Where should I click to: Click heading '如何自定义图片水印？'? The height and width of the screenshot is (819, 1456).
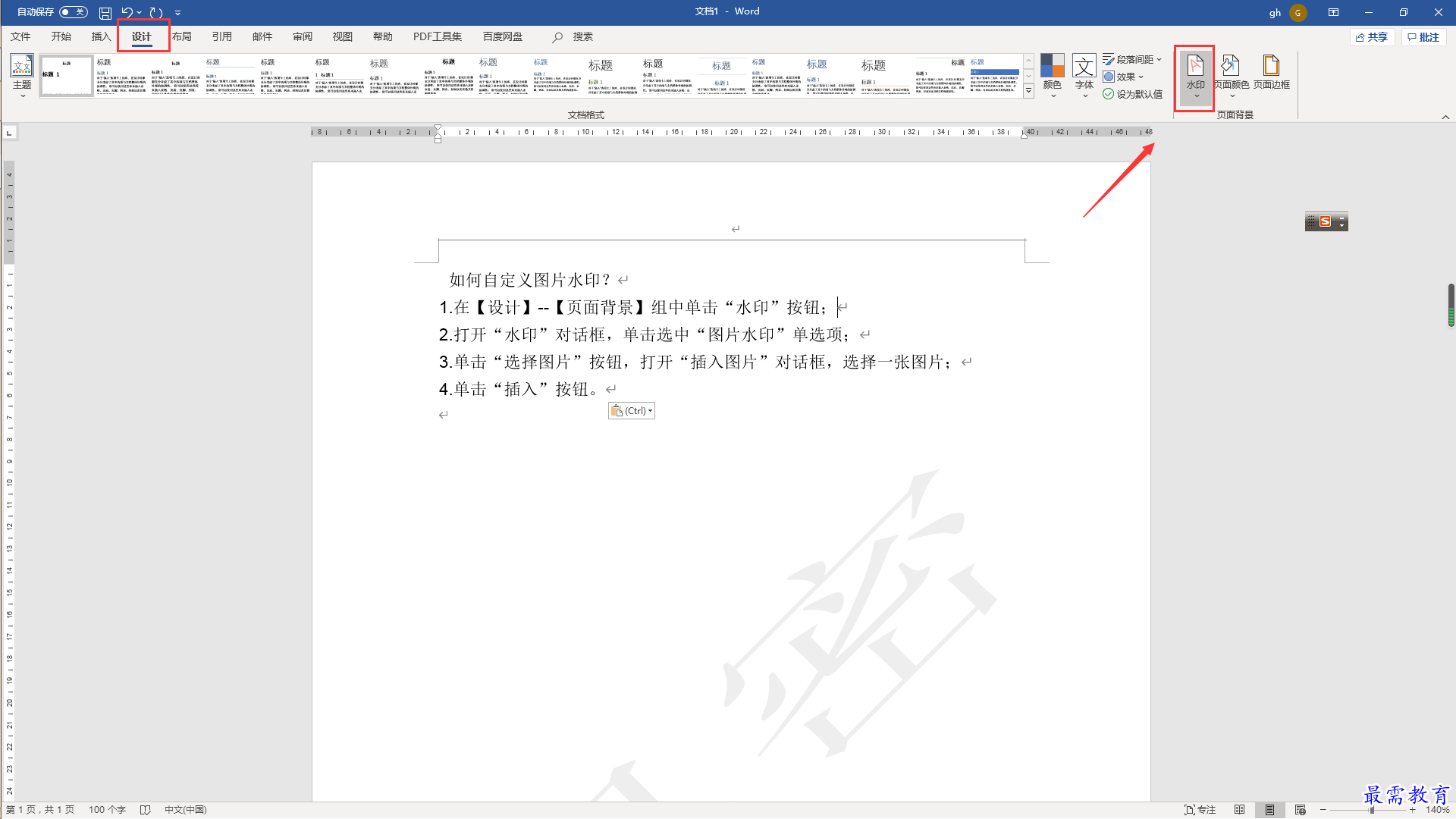pyautogui.click(x=530, y=280)
